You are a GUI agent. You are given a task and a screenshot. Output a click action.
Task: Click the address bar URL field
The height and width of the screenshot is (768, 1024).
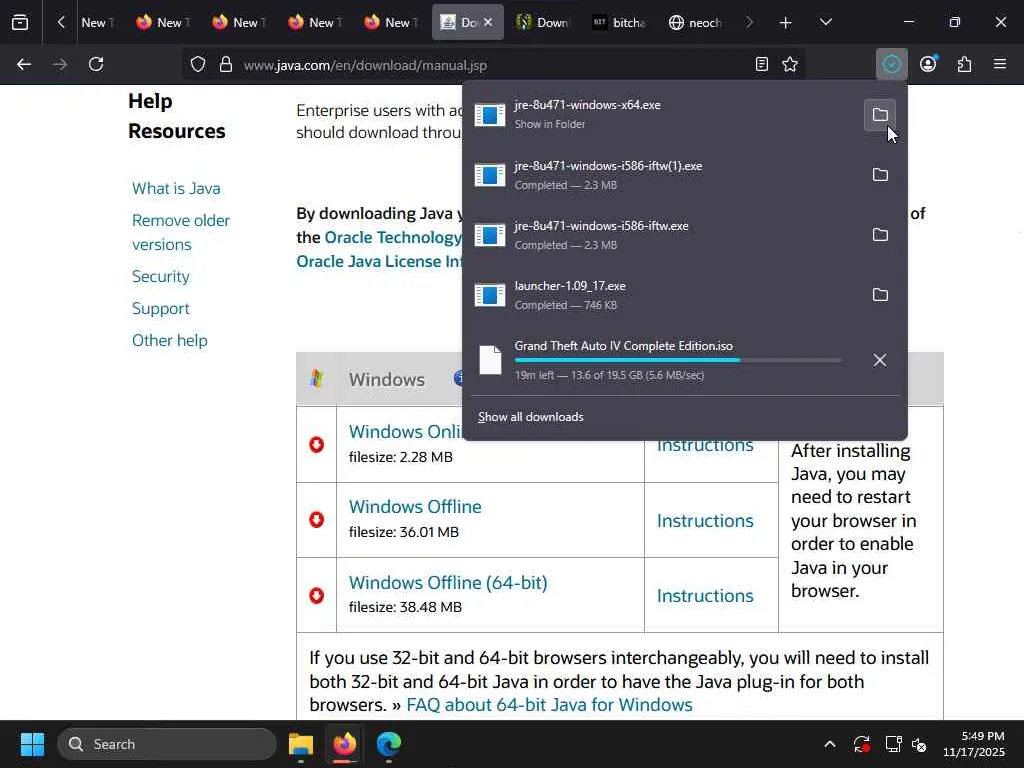pyautogui.click(x=493, y=65)
